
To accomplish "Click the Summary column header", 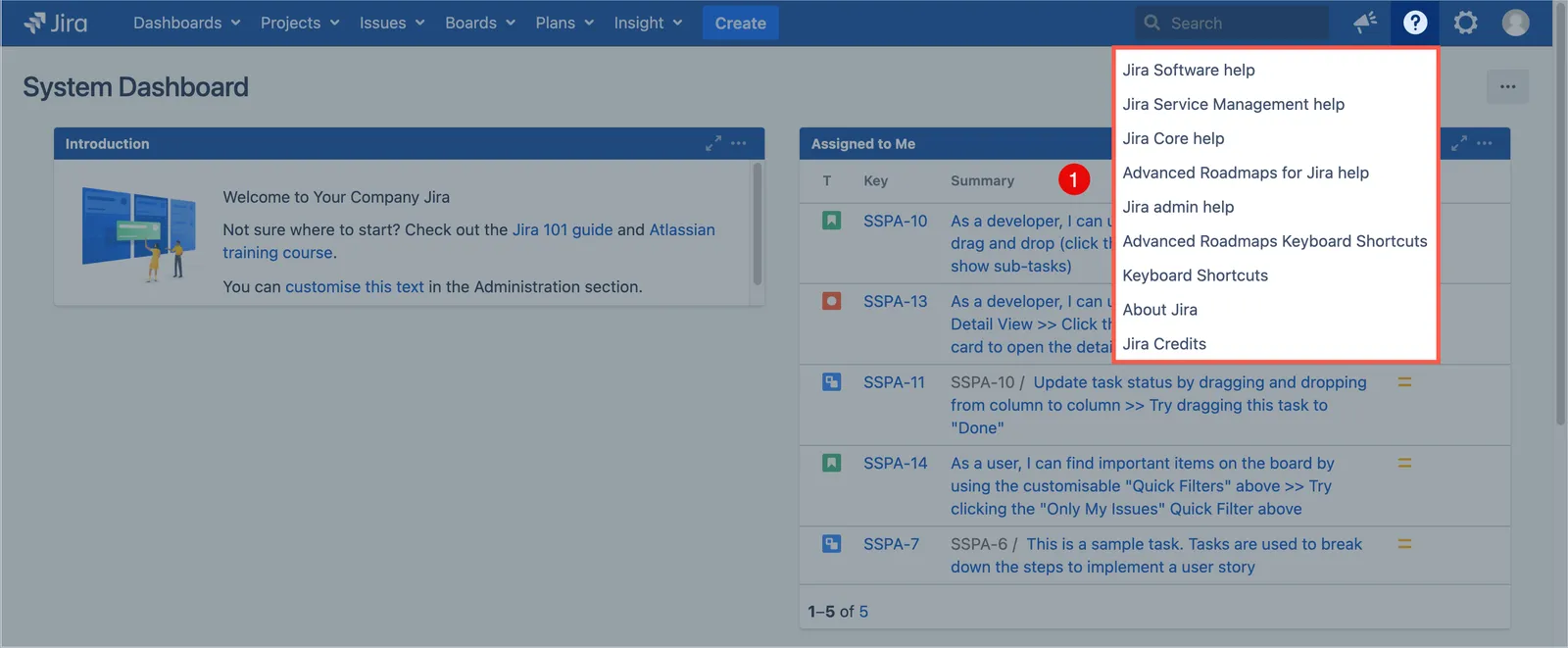I will 982,180.
